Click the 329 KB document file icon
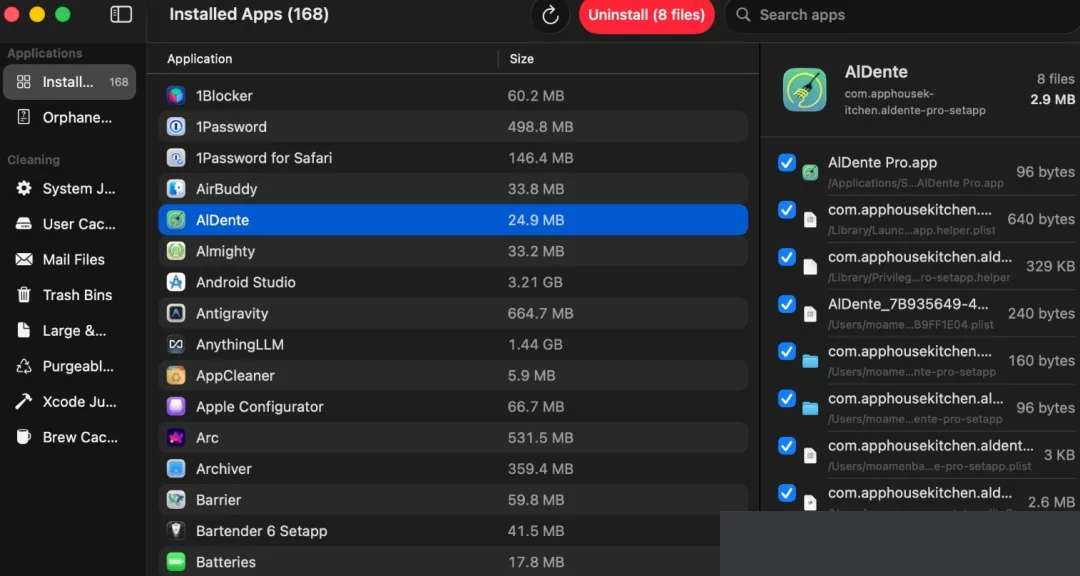This screenshot has height=576, width=1080. click(810, 267)
